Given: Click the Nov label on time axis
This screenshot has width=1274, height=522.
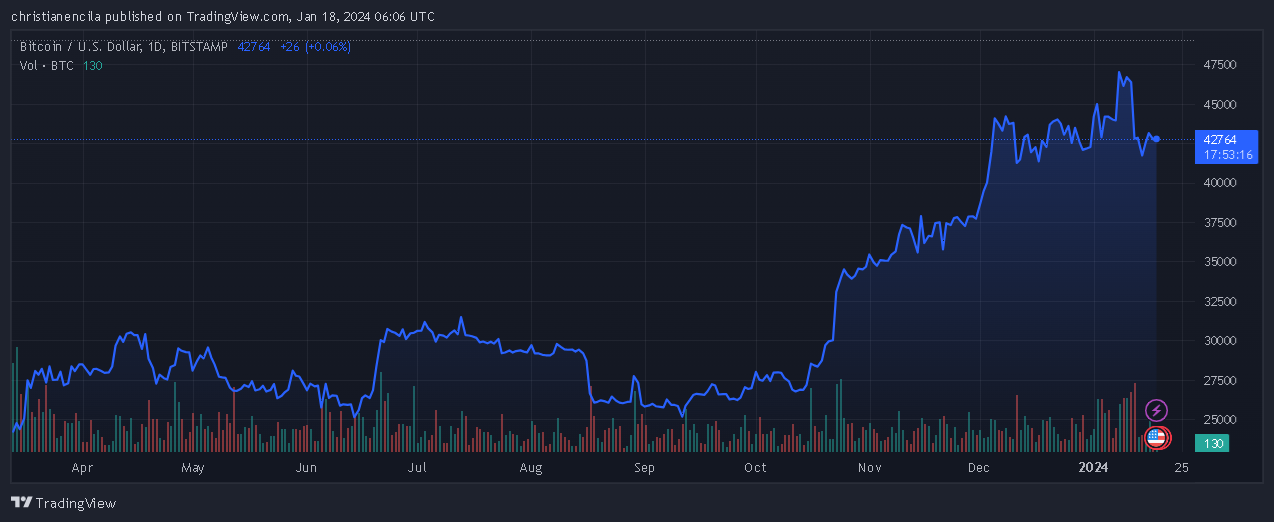Looking at the screenshot, I should click(870, 467).
